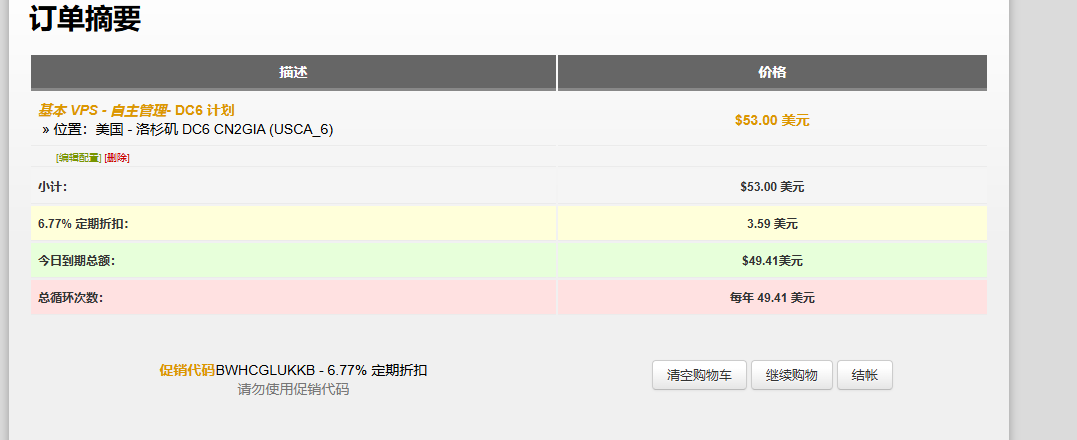This screenshot has width=1077, height=440.
Task: Click the 洛杉矶 DC6 CN2GIA location line
Action: click(188, 129)
